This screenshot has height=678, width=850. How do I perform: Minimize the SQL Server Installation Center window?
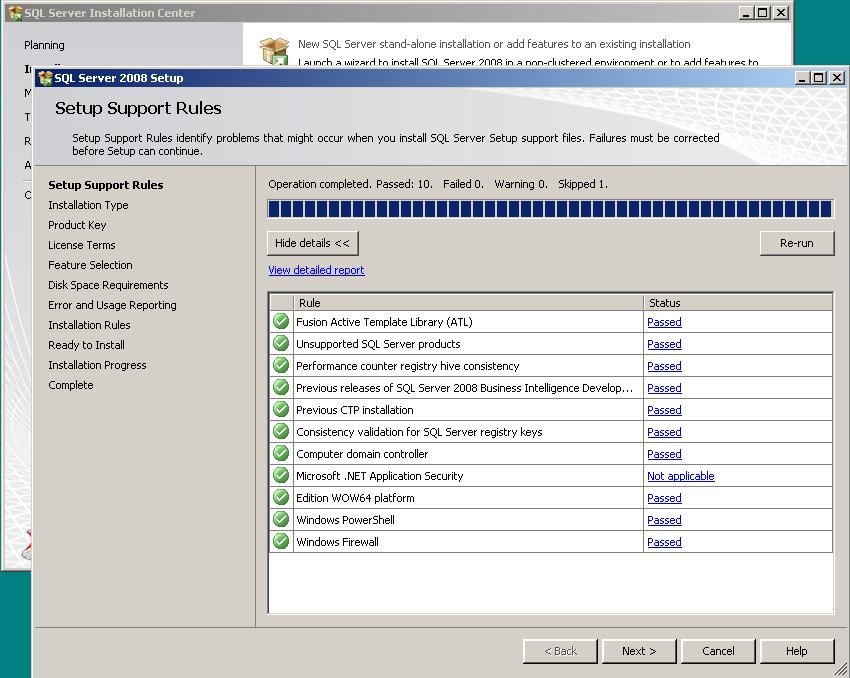click(x=746, y=13)
